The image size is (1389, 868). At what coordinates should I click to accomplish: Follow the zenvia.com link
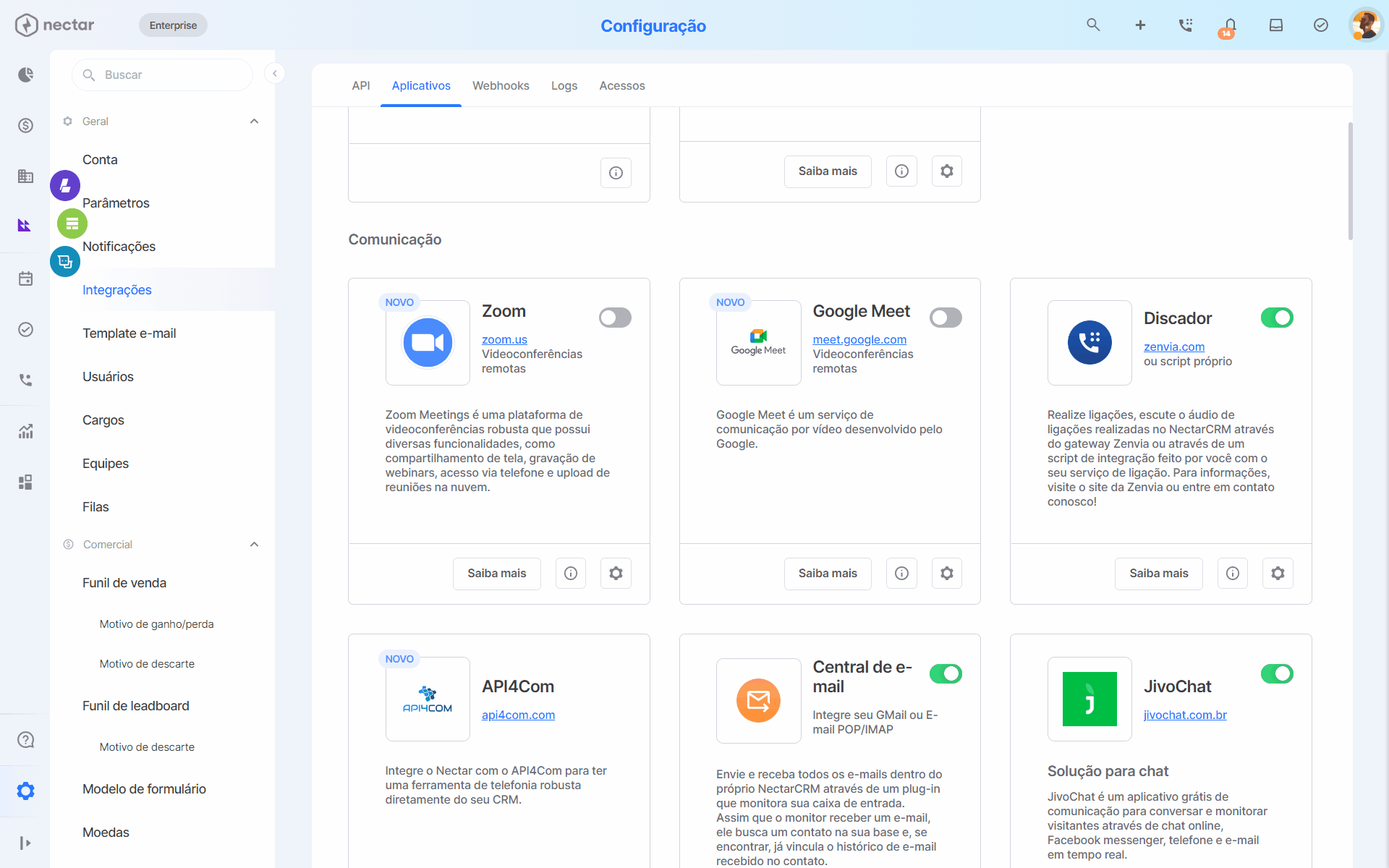click(1174, 346)
